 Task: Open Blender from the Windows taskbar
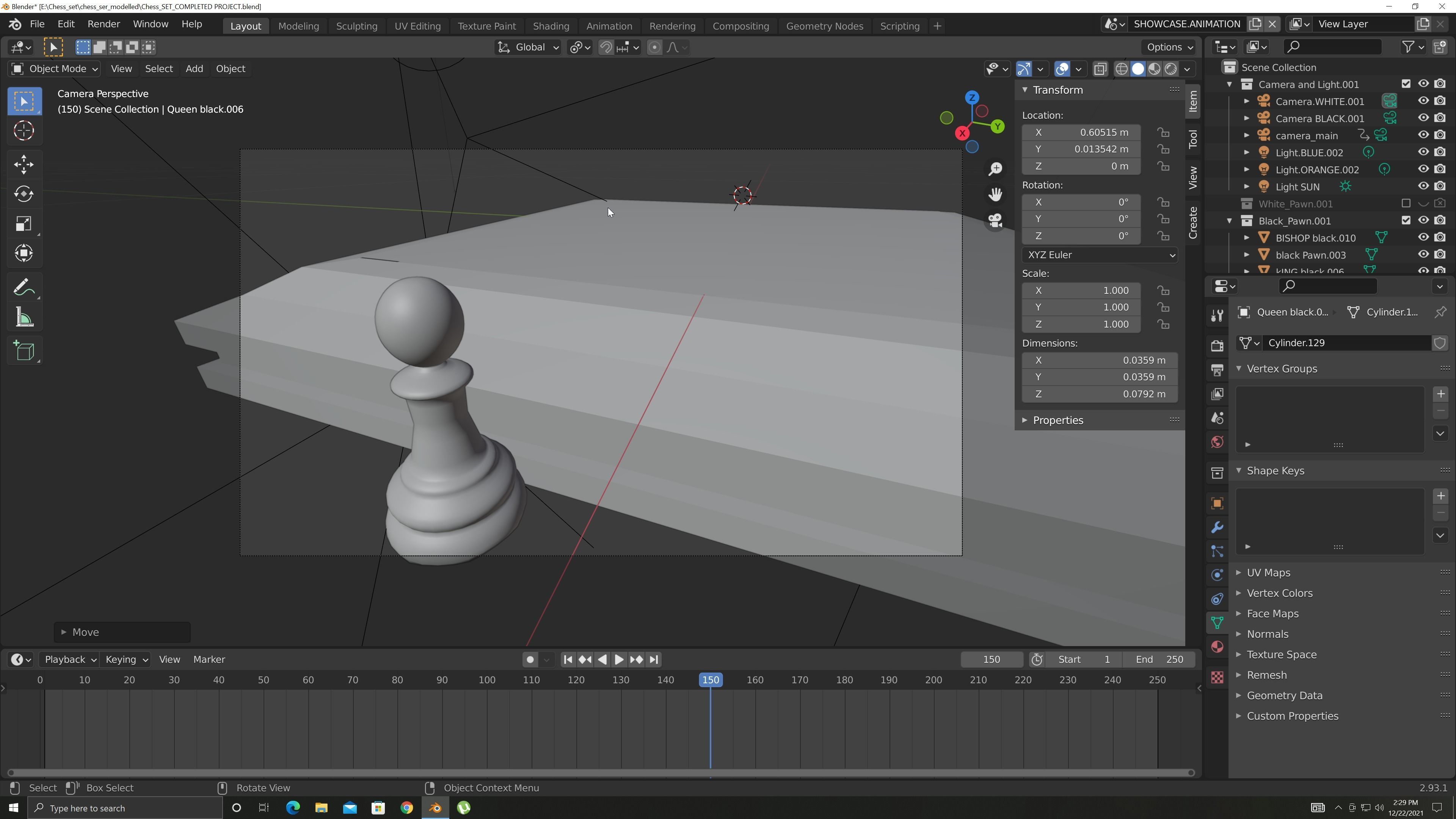coord(435,808)
